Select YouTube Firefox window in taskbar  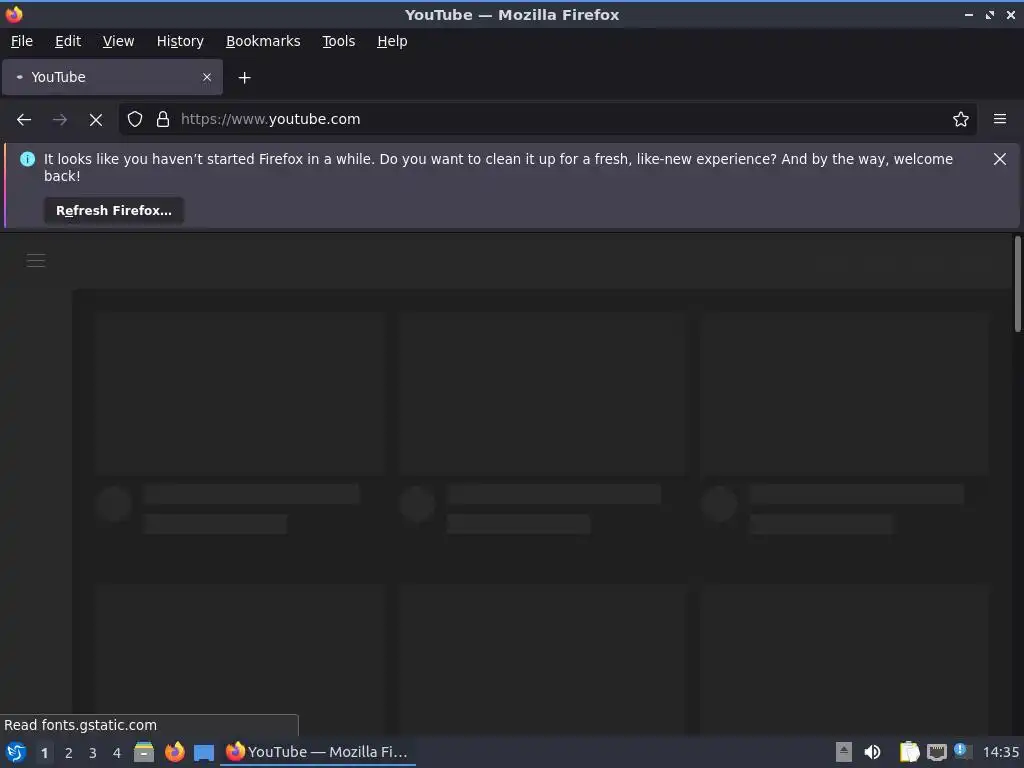pos(318,752)
